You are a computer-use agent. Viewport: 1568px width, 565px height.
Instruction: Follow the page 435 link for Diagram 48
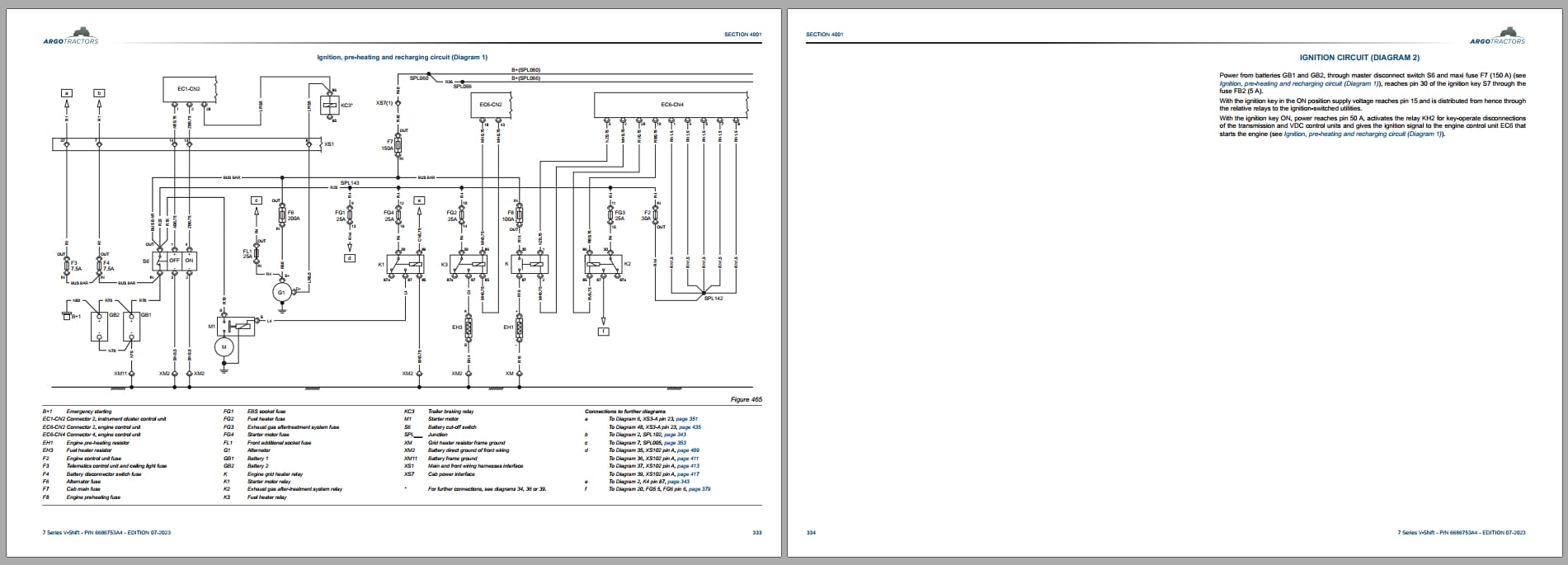690,427
